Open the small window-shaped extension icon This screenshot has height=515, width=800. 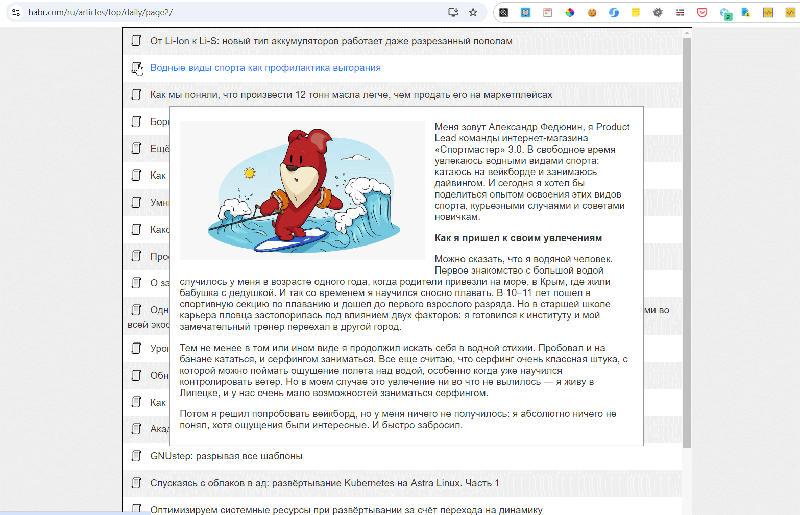coord(547,13)
